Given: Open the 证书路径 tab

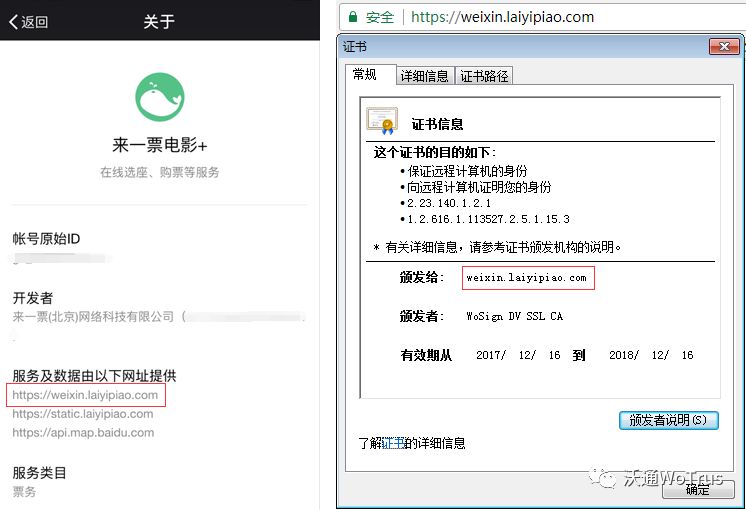Looking at the screenshot, I should pos(484,76).
